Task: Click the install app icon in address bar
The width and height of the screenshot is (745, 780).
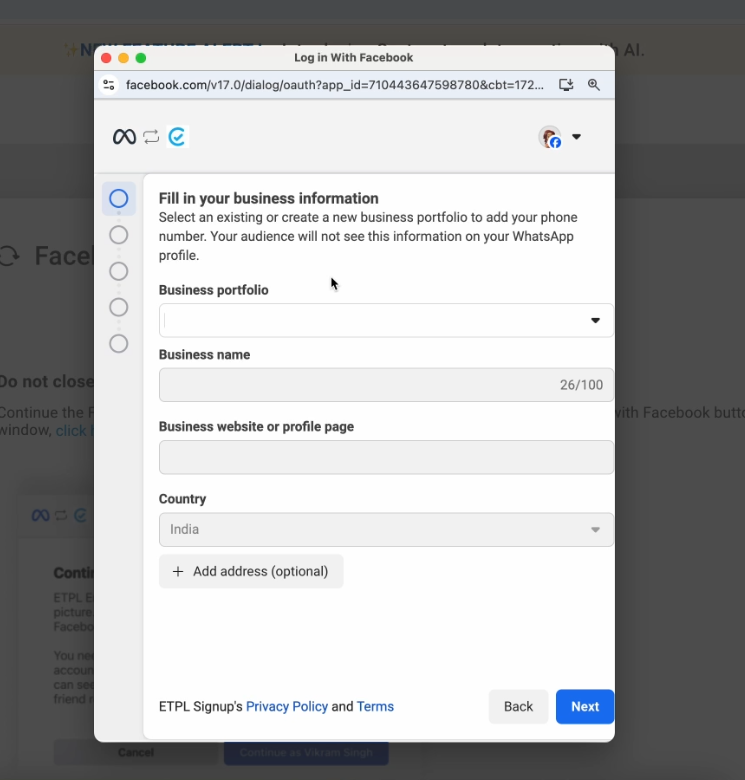Action: 566,85
